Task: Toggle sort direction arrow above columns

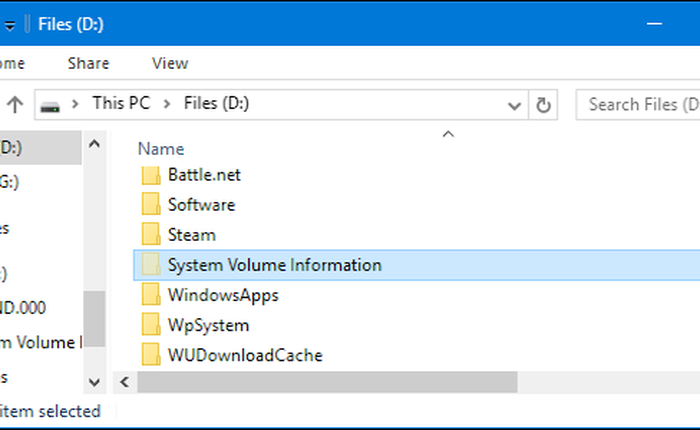Action: (448, 134)
